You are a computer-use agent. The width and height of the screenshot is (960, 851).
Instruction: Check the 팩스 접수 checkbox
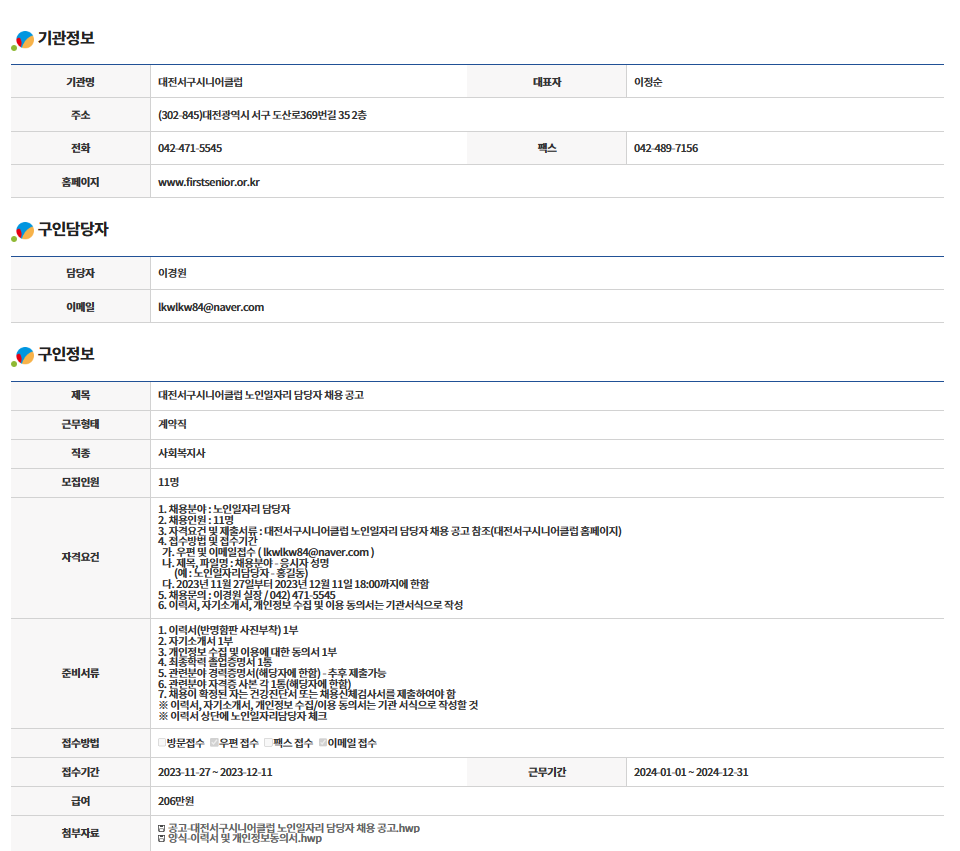(x=267, y=743)
